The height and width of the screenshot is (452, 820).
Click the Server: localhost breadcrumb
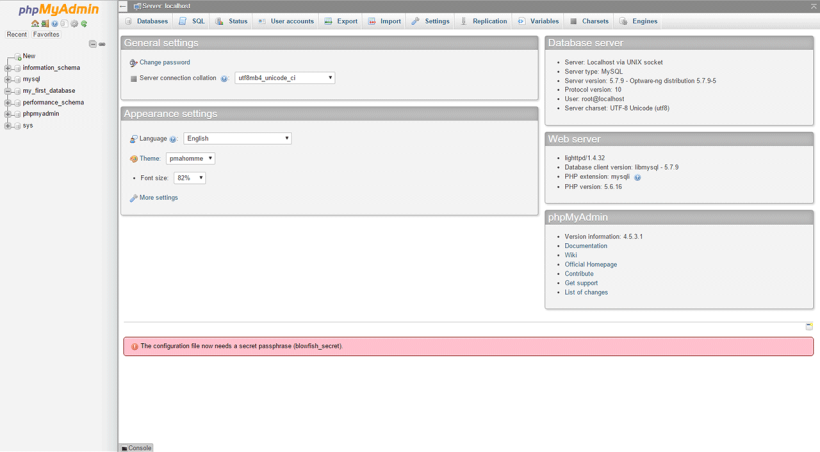(x=166, y=6)
